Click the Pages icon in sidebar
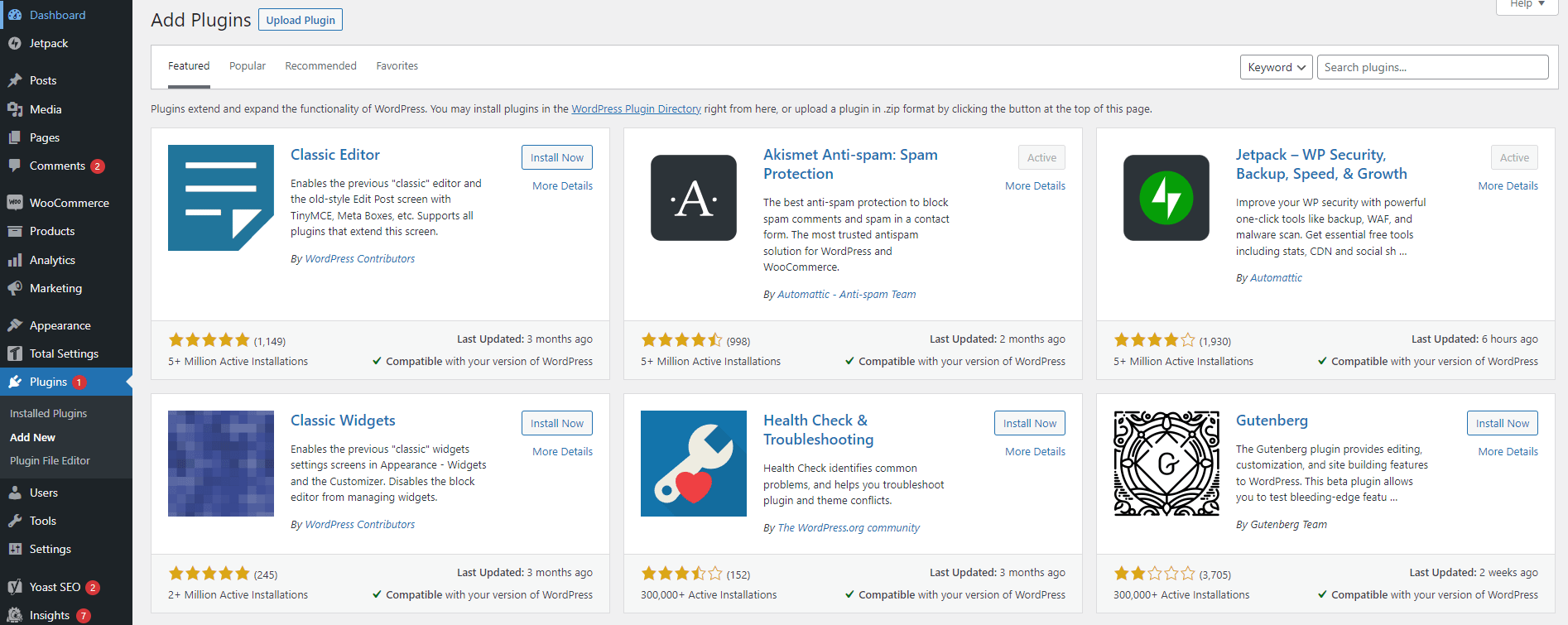 click(x=15, y=137)
